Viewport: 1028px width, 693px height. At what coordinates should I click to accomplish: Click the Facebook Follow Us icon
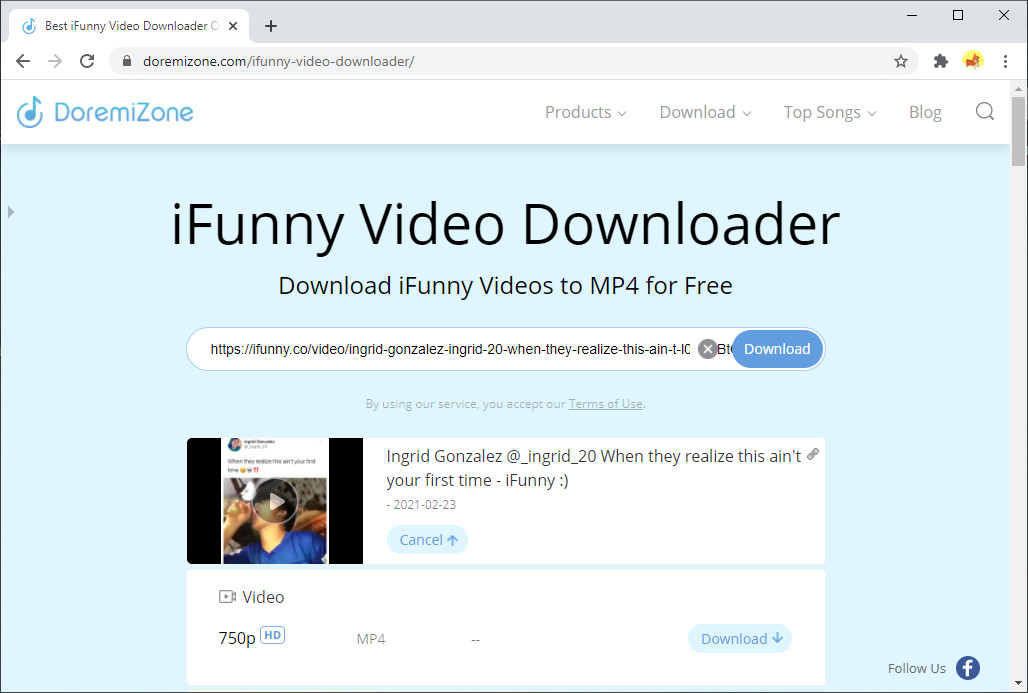pos(967,668)
